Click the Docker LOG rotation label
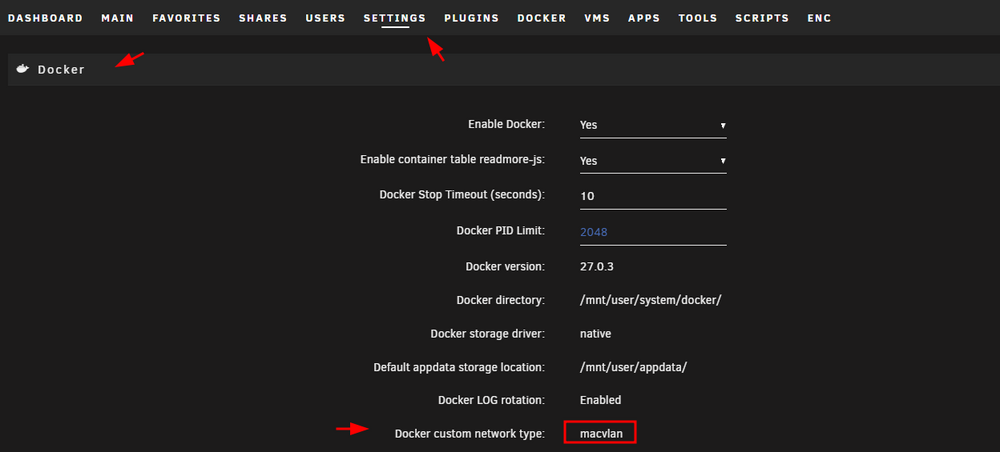This screenshot has width=1000, height=452. click(492, 400)
